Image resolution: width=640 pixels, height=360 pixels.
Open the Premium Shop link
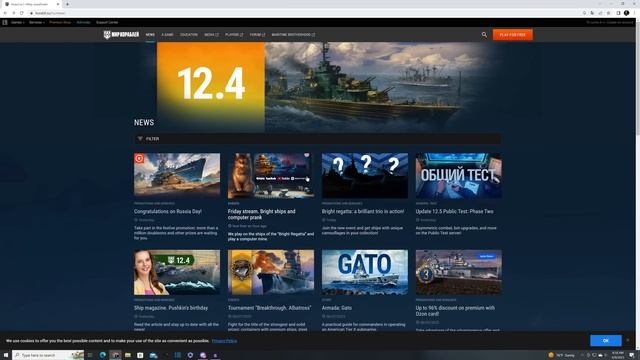60,22
